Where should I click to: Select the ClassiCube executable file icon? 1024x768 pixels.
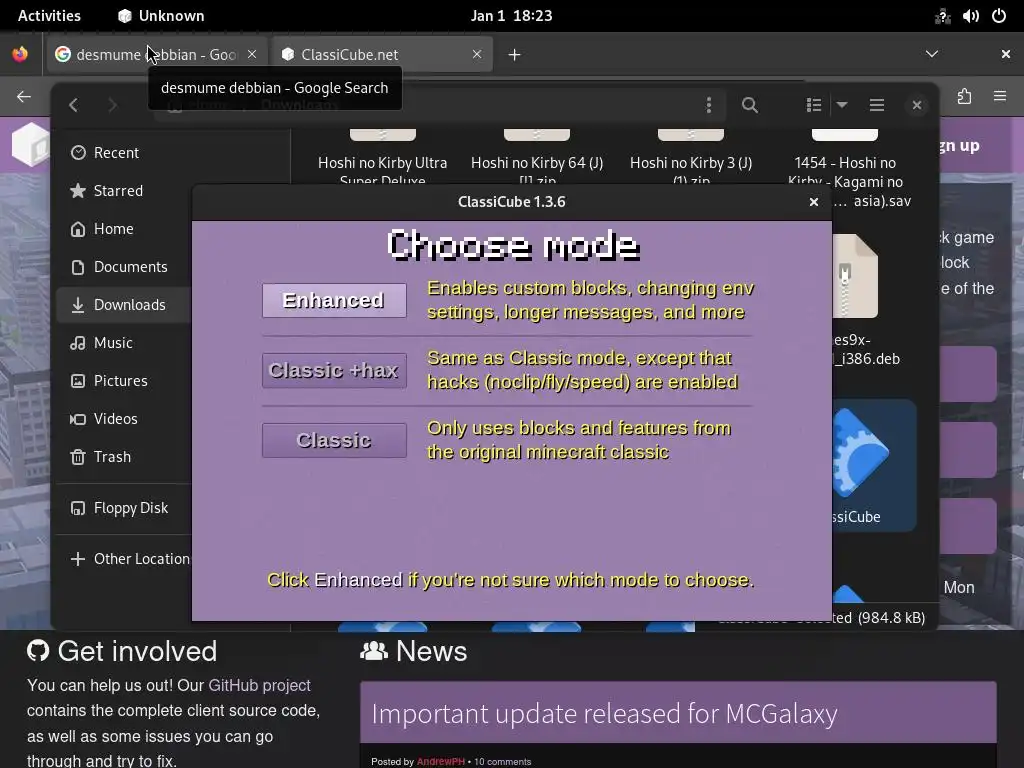pyautogui.click(x=861, y=451)
